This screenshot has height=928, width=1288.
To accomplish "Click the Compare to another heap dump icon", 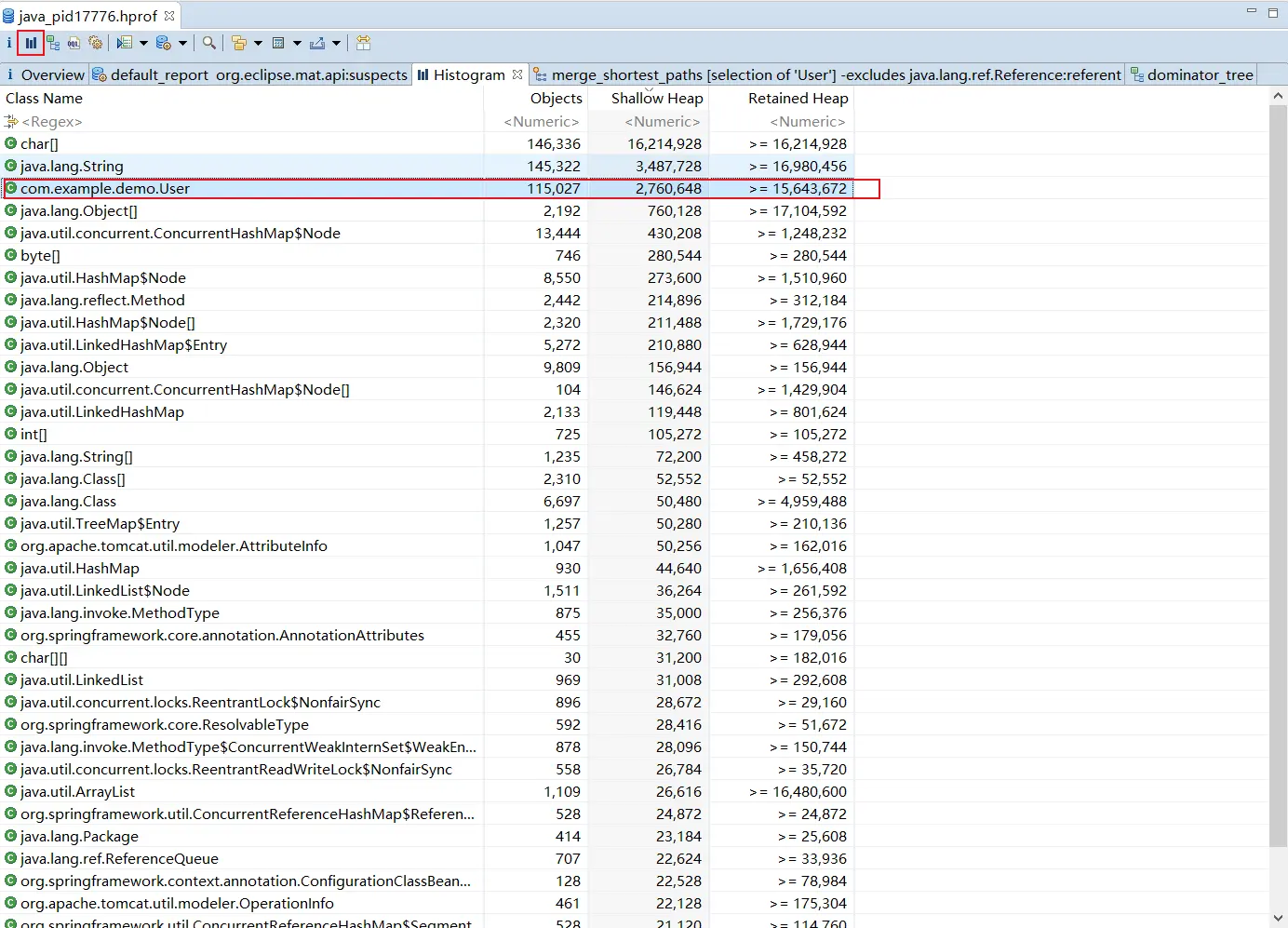I will point(364,43).
